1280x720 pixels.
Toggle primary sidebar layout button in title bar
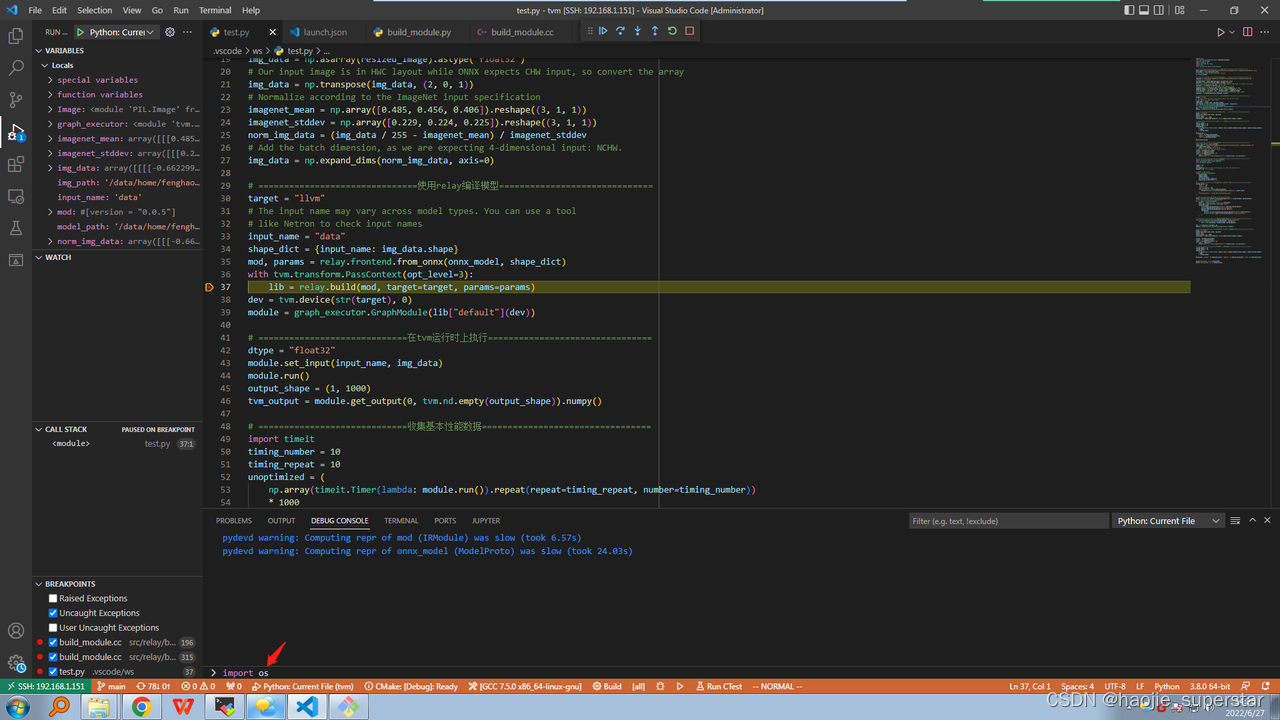click(1129, 10)
